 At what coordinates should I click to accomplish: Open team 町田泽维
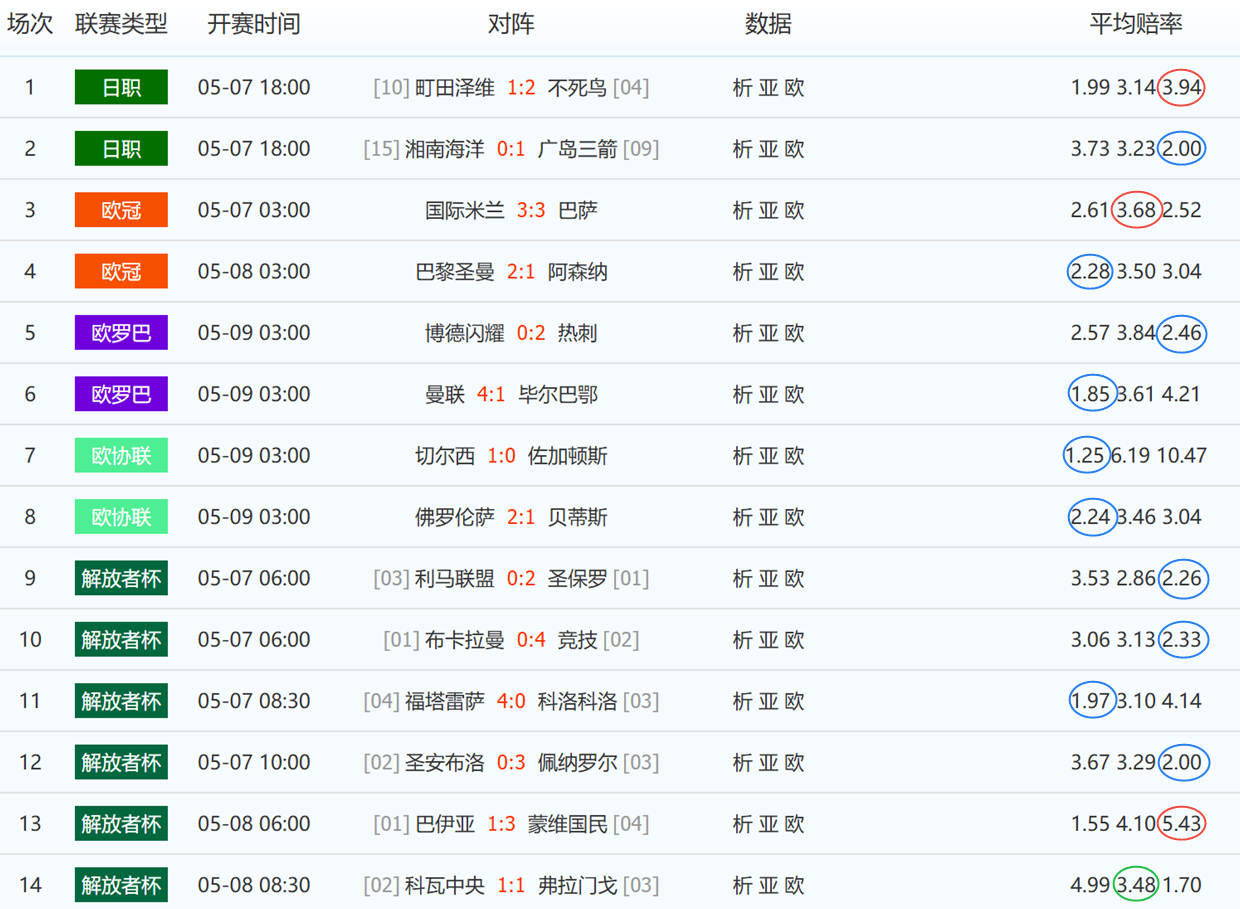(455, 88)
